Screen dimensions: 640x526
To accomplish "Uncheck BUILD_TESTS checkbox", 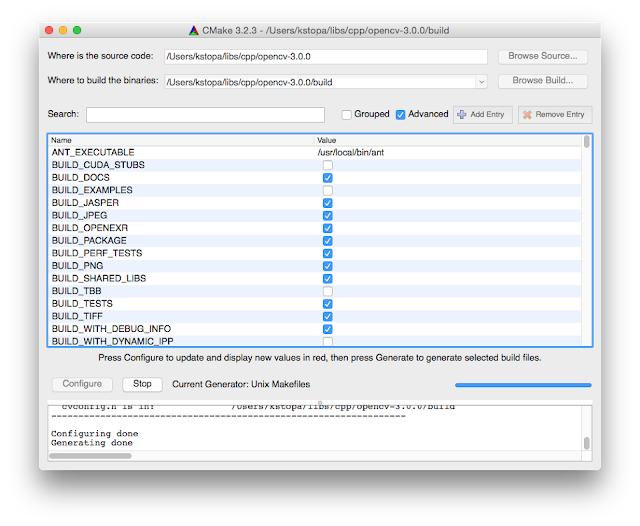I will pyautogui.click(x=328, y=304).
